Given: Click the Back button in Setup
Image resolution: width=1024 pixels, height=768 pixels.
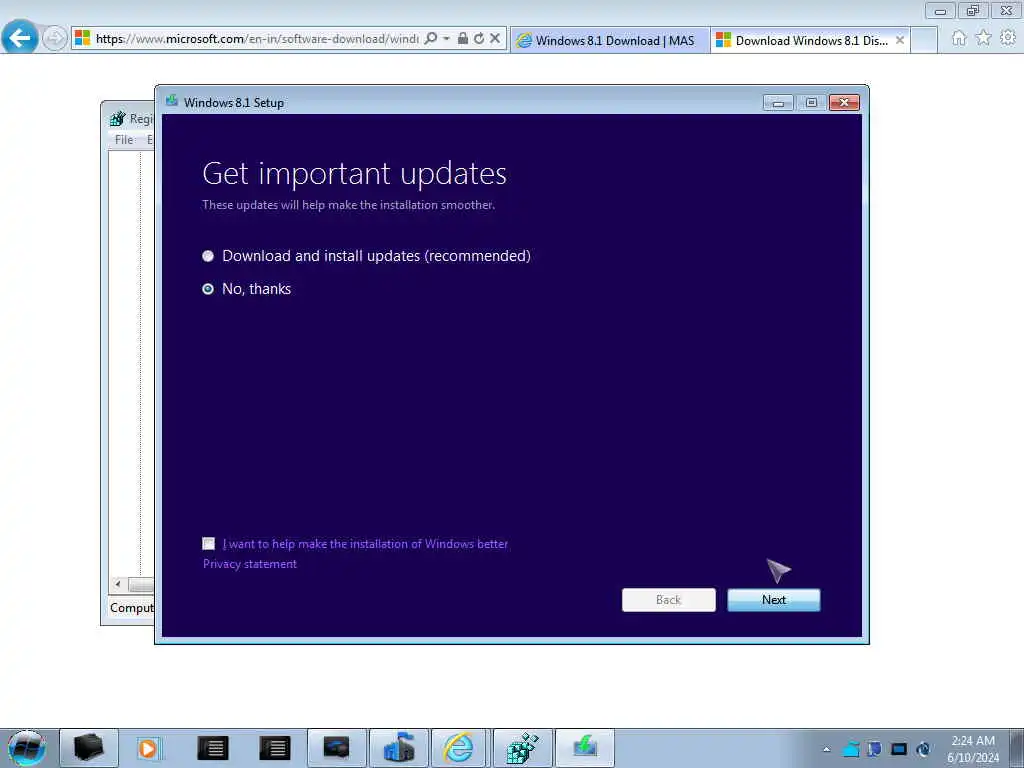Looking at the screenshot, I should tap(669, 600).
